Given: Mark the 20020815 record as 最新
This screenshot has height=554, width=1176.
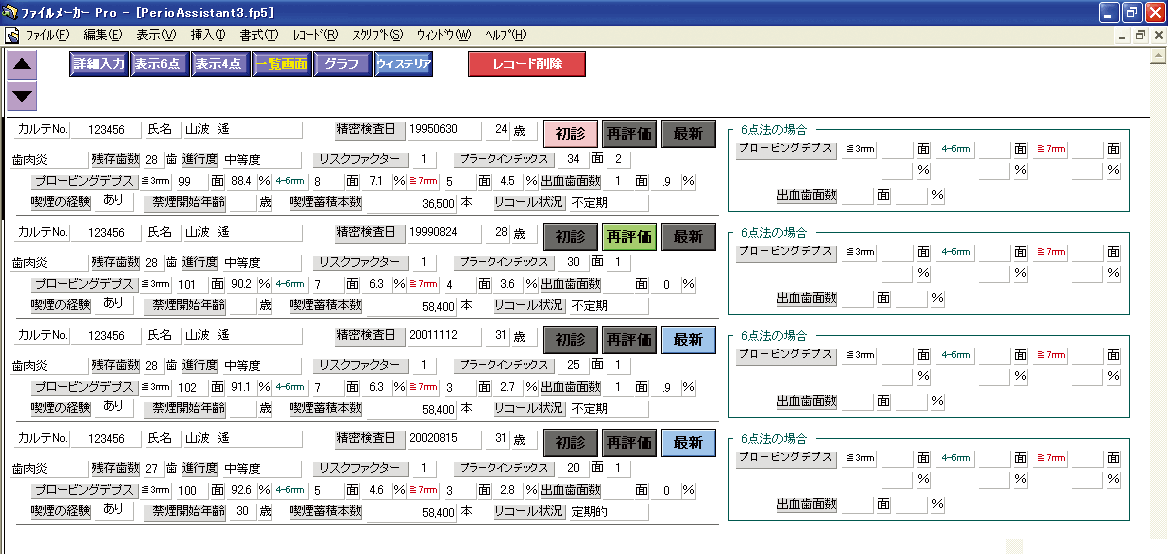Looking at the screenshot, I should [688, 442].
